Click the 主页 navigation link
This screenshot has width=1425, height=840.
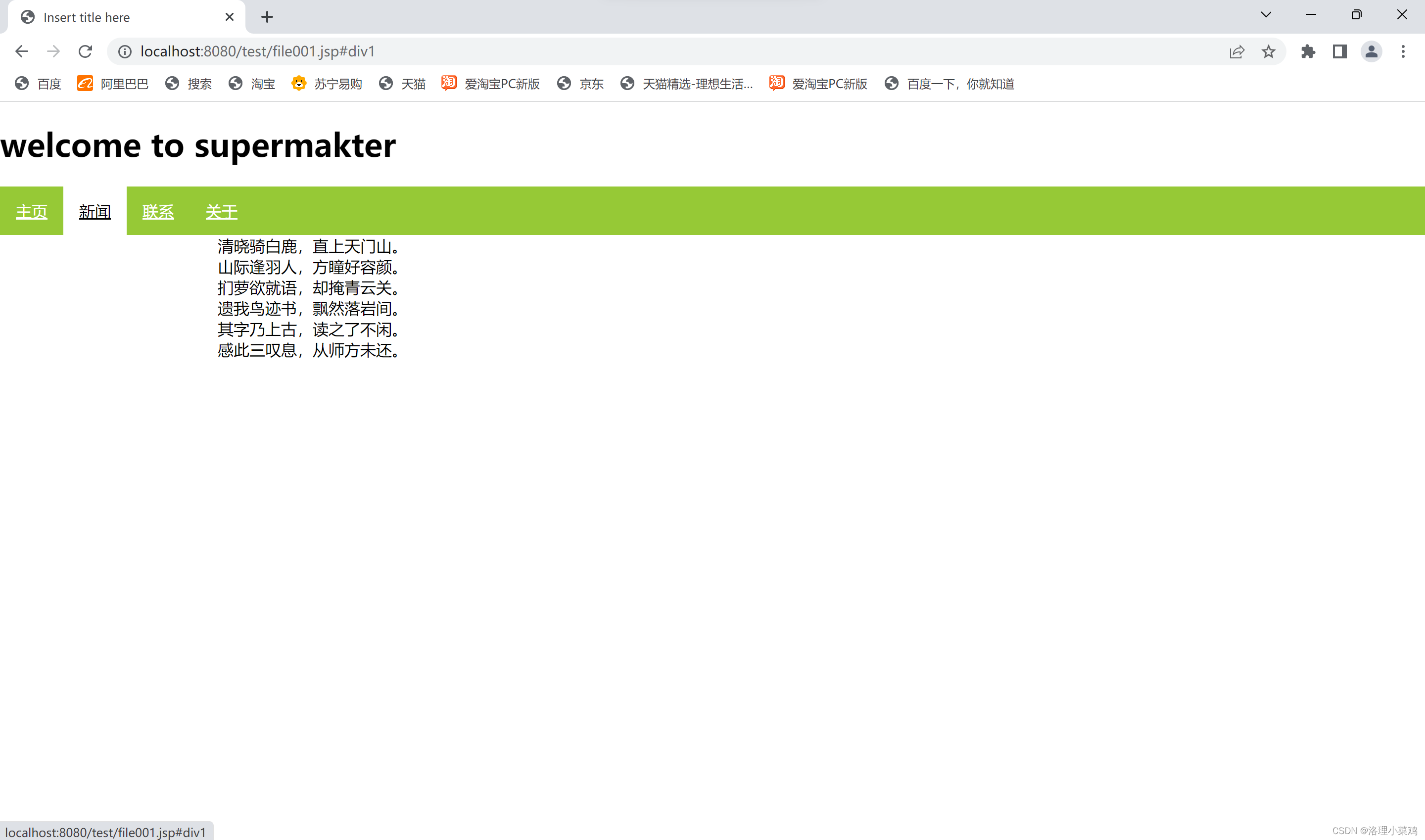(32, 212)
